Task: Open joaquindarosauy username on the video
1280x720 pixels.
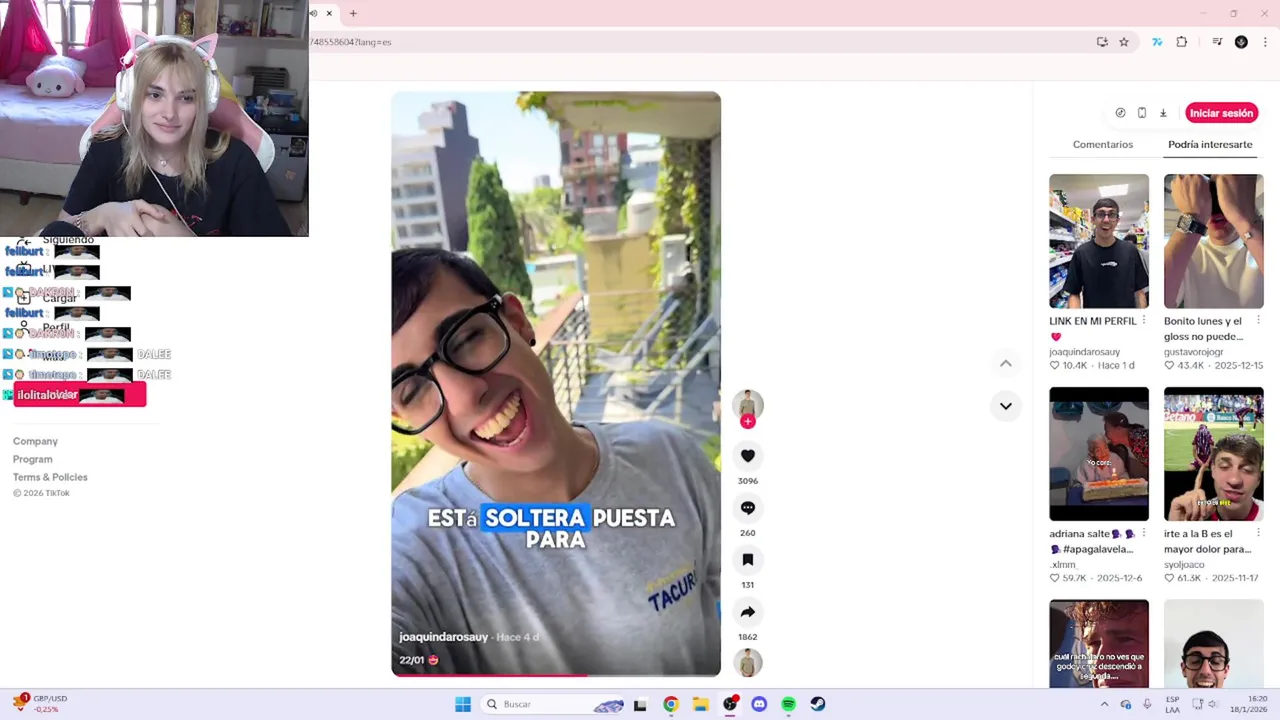Action: tap(443, 637)
